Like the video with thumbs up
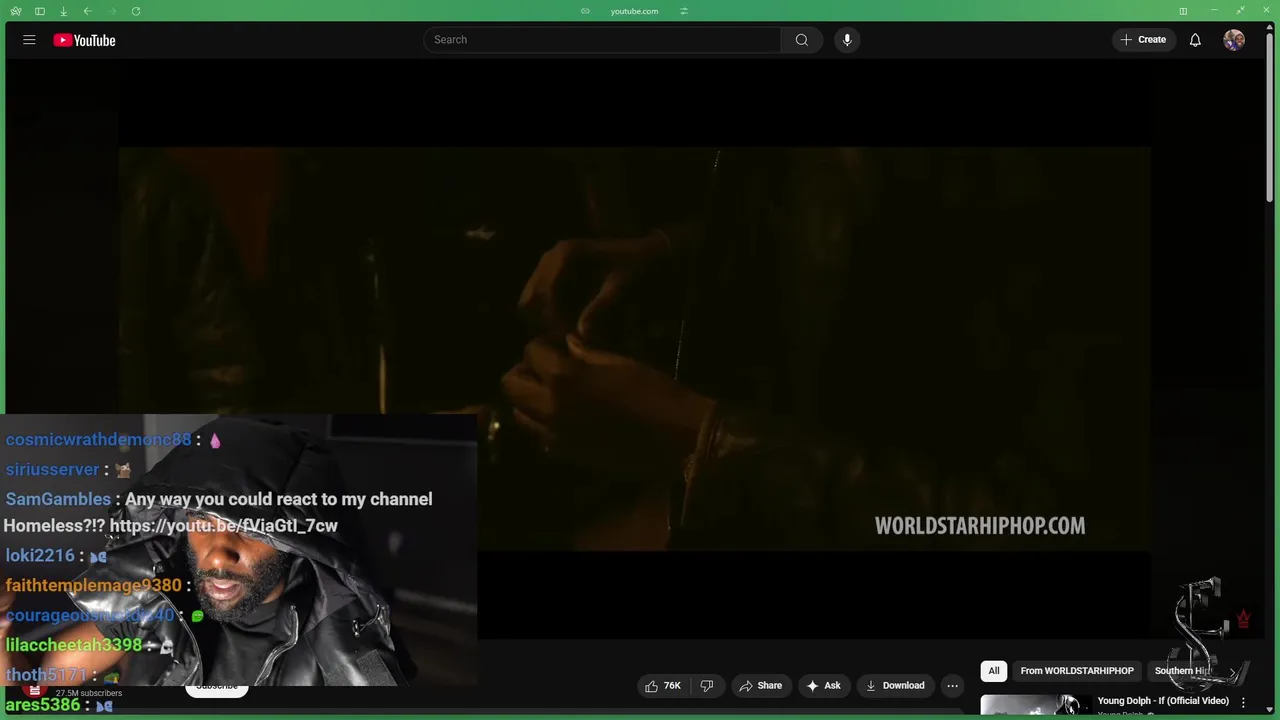 click(x=663, y=685)
